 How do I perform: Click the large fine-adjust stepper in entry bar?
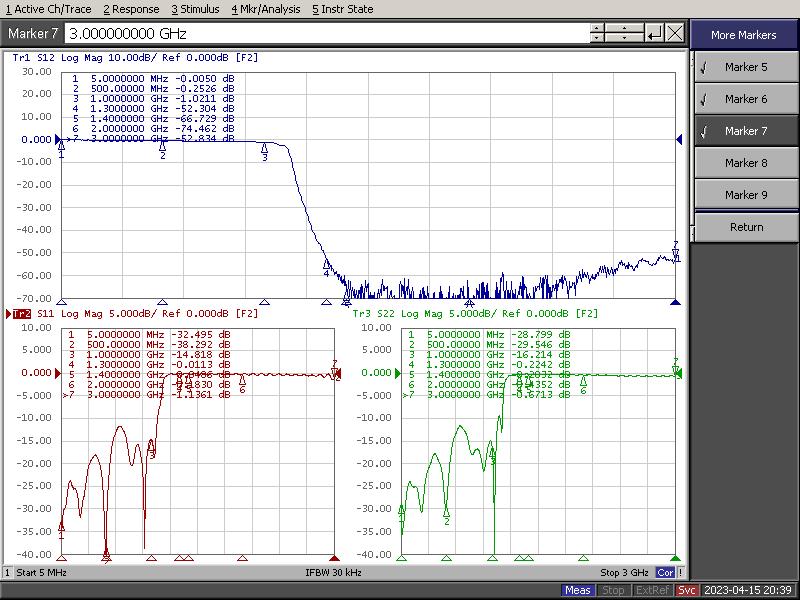[x=626, y=33]
